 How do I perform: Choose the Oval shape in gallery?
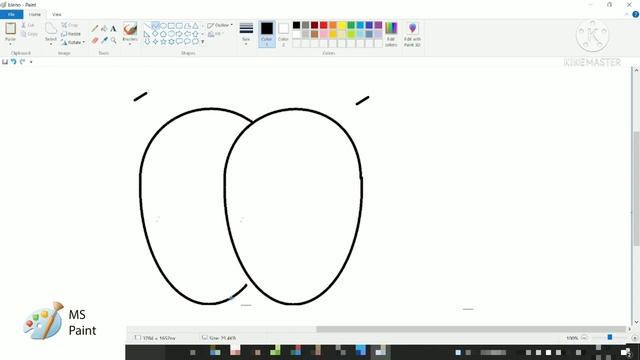click(x=163, y=26)
